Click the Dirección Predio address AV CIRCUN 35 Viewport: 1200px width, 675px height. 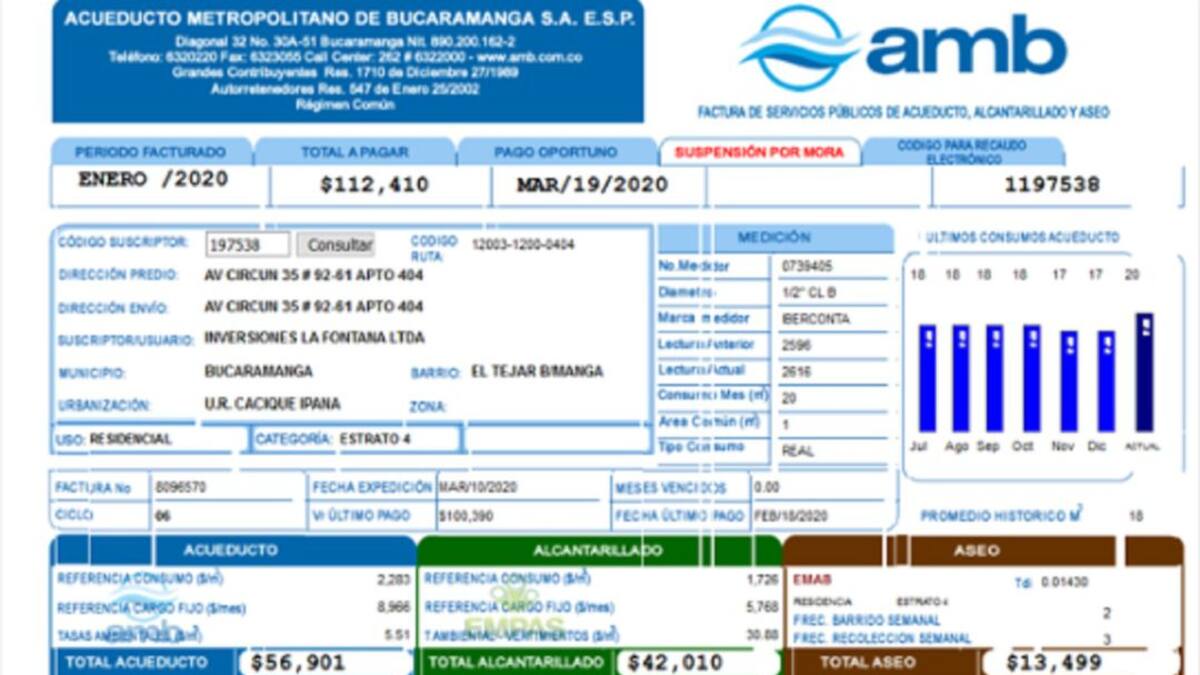tap(313, 274)
